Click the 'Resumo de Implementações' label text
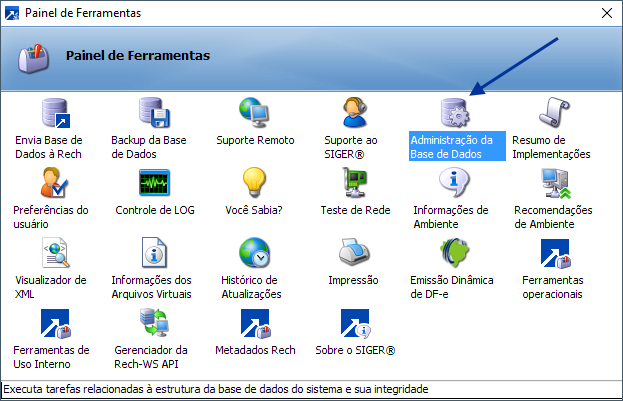Screen dimensions: 623x401 click(551, 147)
